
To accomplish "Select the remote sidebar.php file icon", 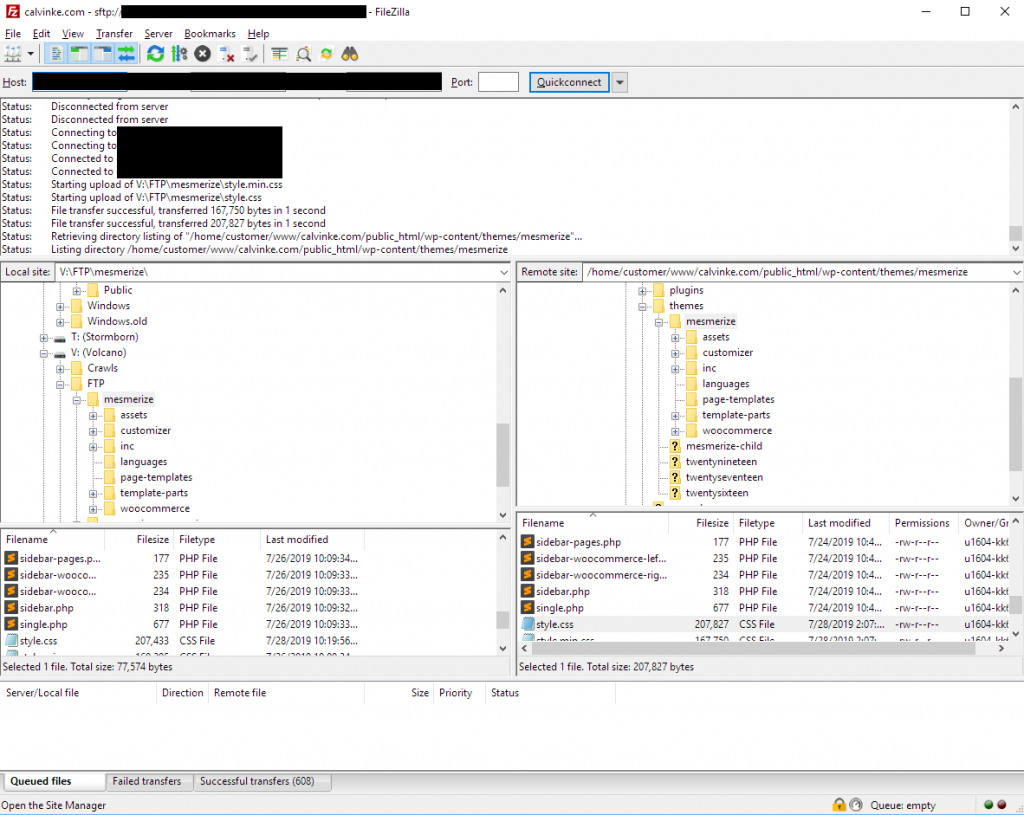I will 528,591.
